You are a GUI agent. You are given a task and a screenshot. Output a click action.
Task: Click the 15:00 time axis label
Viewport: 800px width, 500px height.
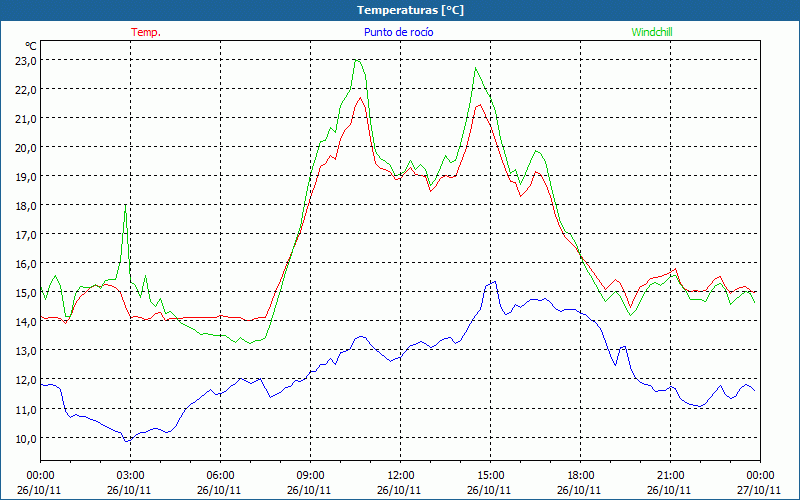pos(490,476)
